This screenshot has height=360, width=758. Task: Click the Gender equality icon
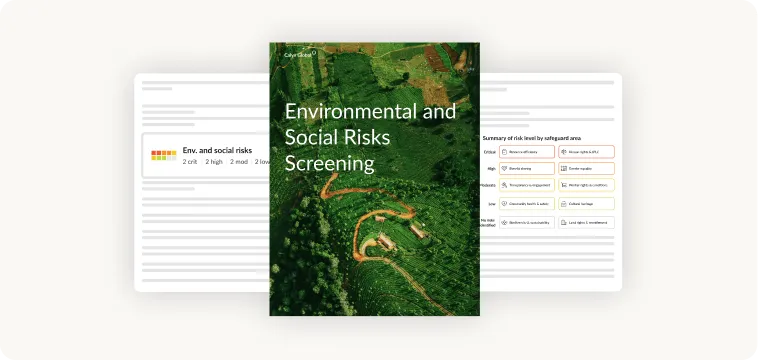click(x=564, y=169)
